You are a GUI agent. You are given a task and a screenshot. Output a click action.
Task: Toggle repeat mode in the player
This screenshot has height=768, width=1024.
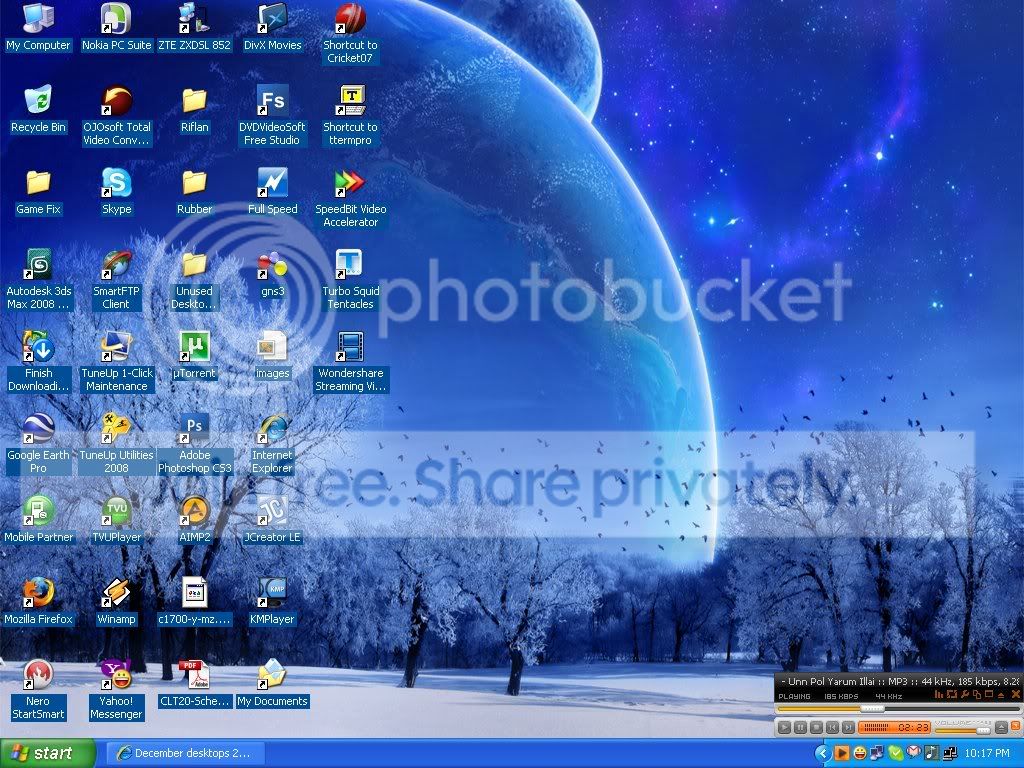pos(952,694)
